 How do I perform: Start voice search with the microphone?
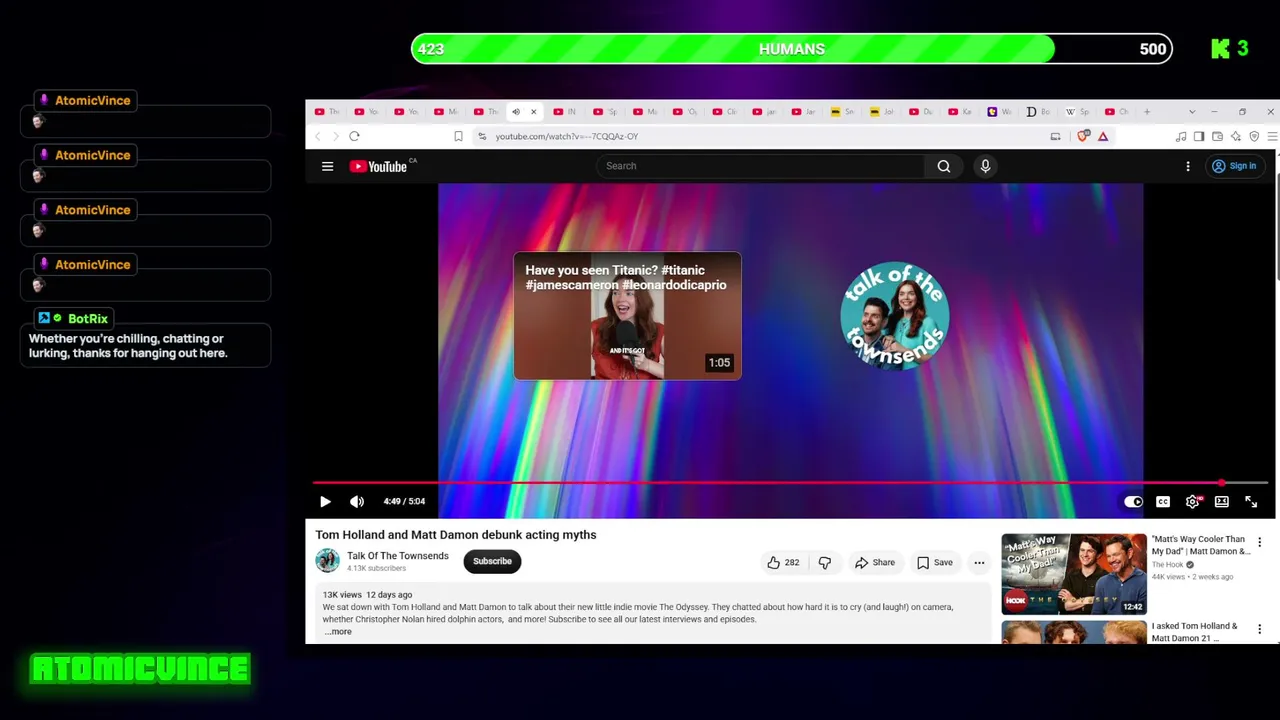point(985,166)
